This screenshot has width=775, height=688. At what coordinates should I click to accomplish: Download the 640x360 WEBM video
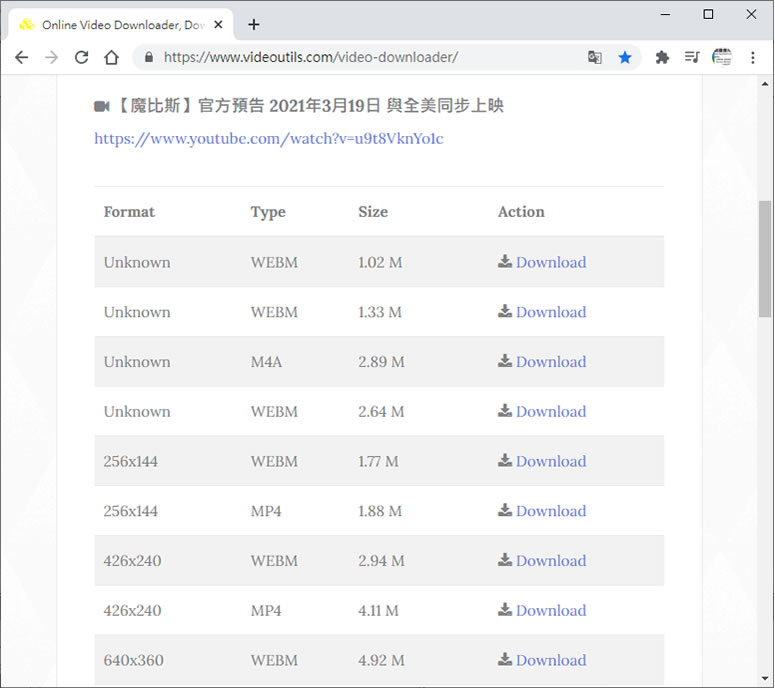point(550,660)
